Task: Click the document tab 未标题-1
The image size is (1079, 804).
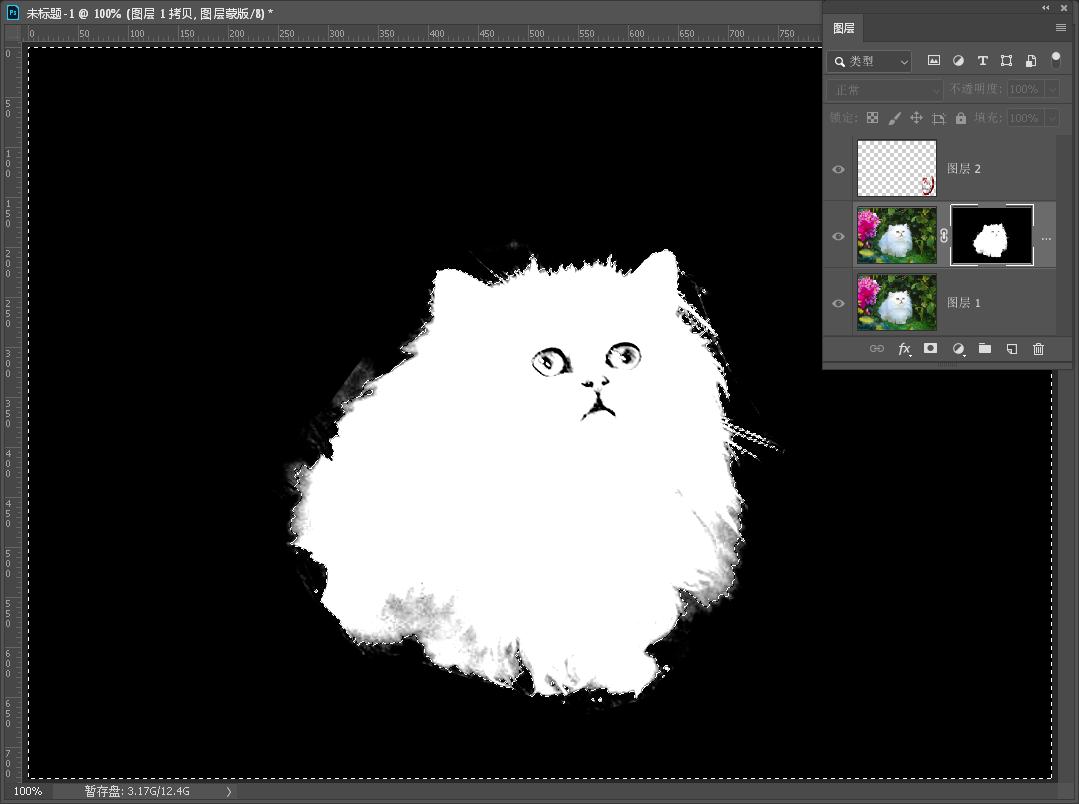Action: point(148,13)
